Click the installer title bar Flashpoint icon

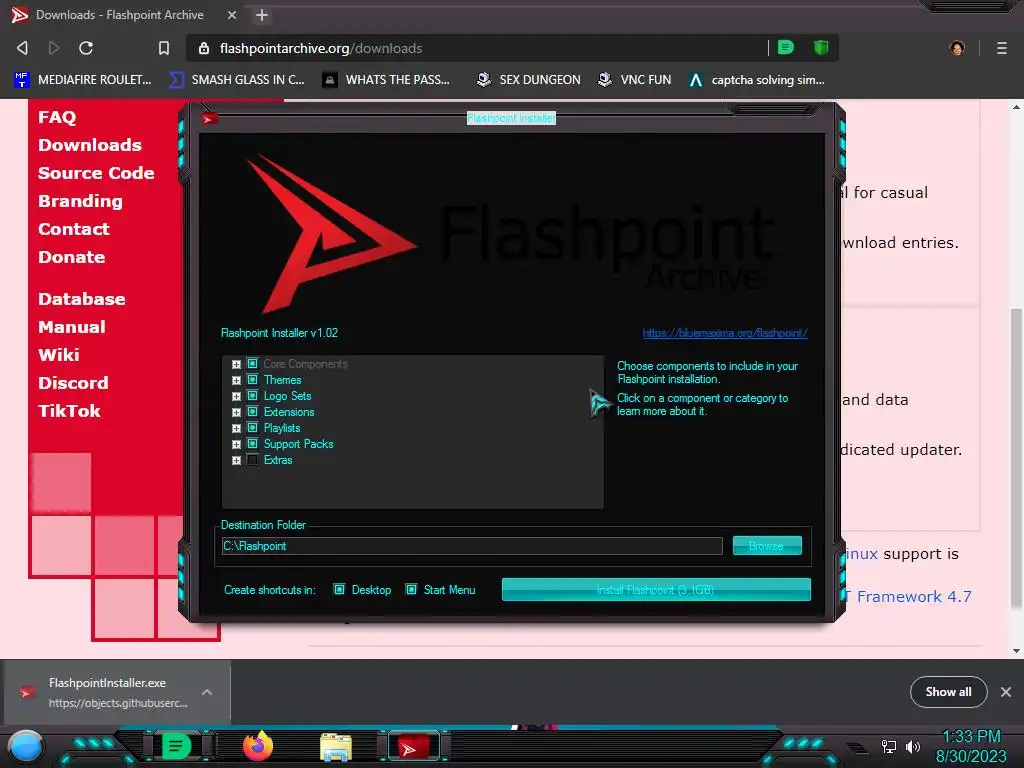tap(209, 119)
